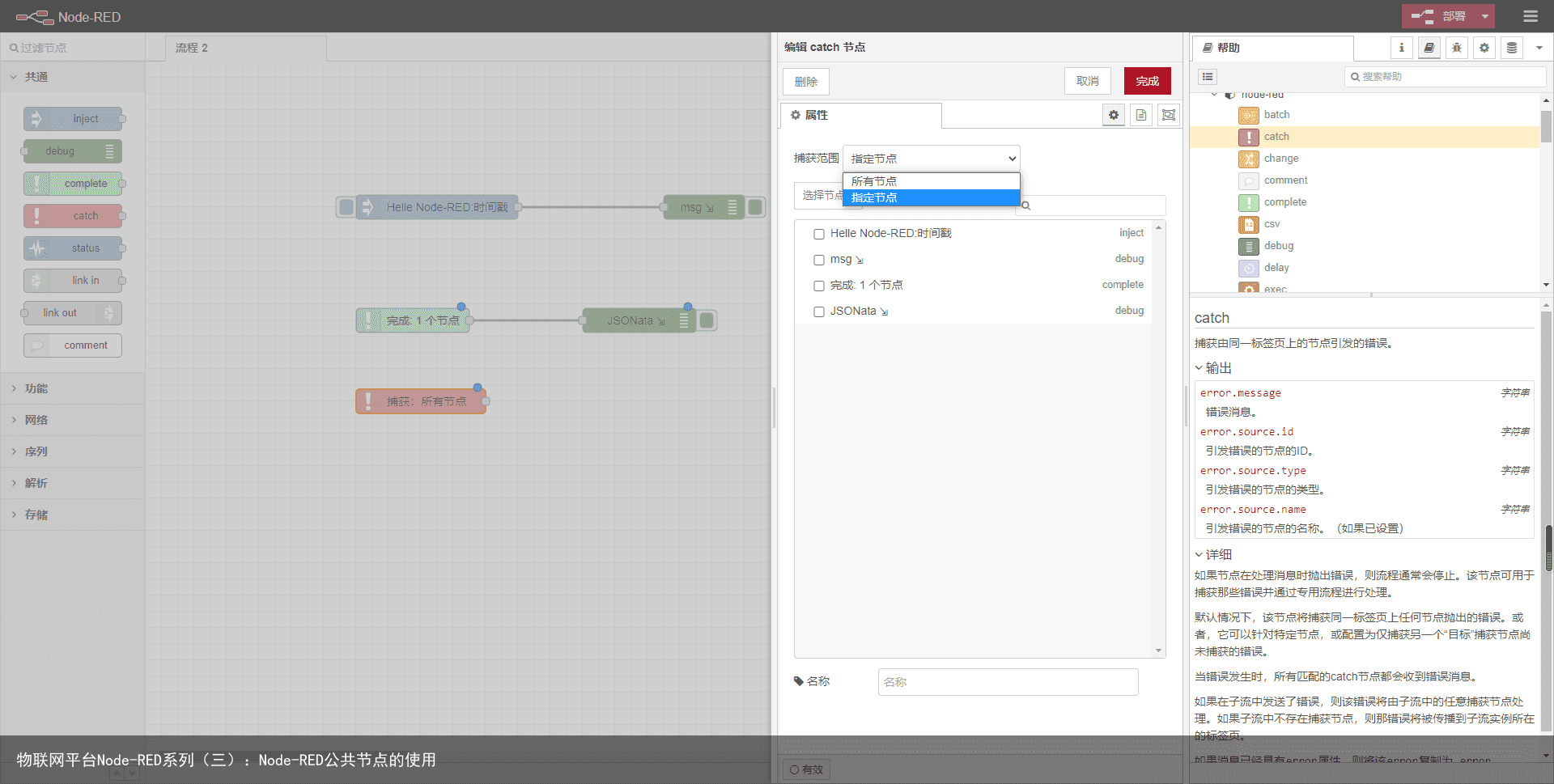Select the link out node in the palette
The width and height of the screenshot is (1554, 784).
click(x=73, y=313)
